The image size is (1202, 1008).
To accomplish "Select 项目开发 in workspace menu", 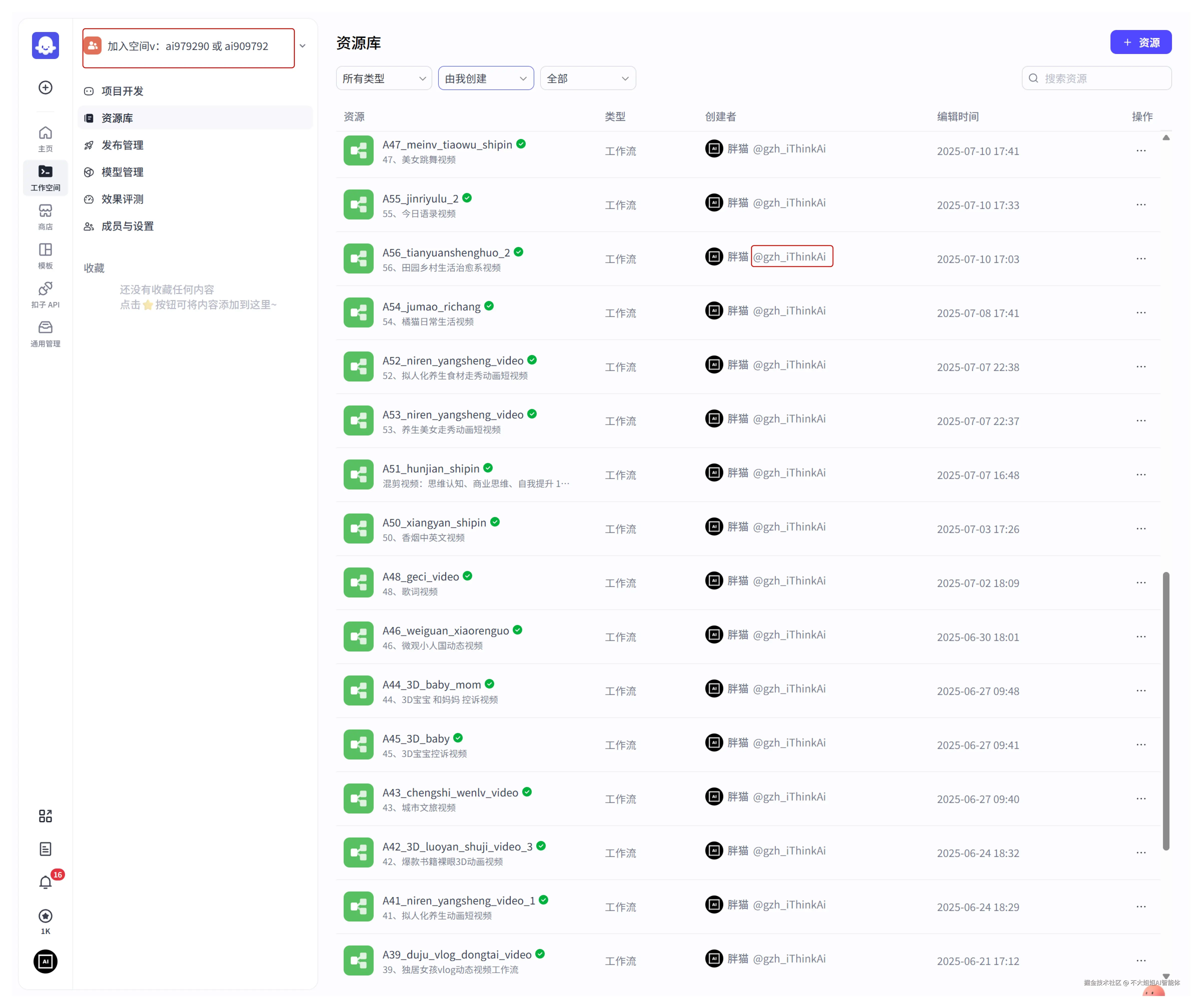I will click(x=195, y=91).
